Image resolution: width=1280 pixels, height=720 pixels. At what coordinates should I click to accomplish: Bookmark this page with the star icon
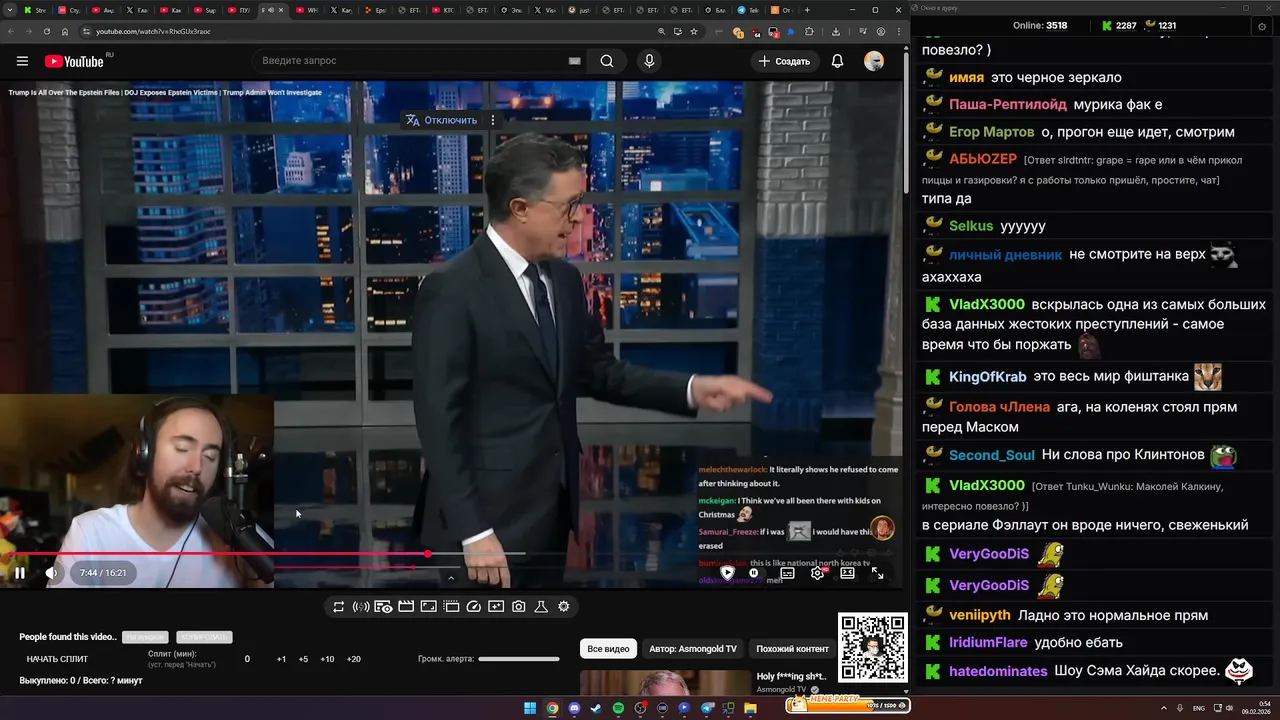pos(694,31)
